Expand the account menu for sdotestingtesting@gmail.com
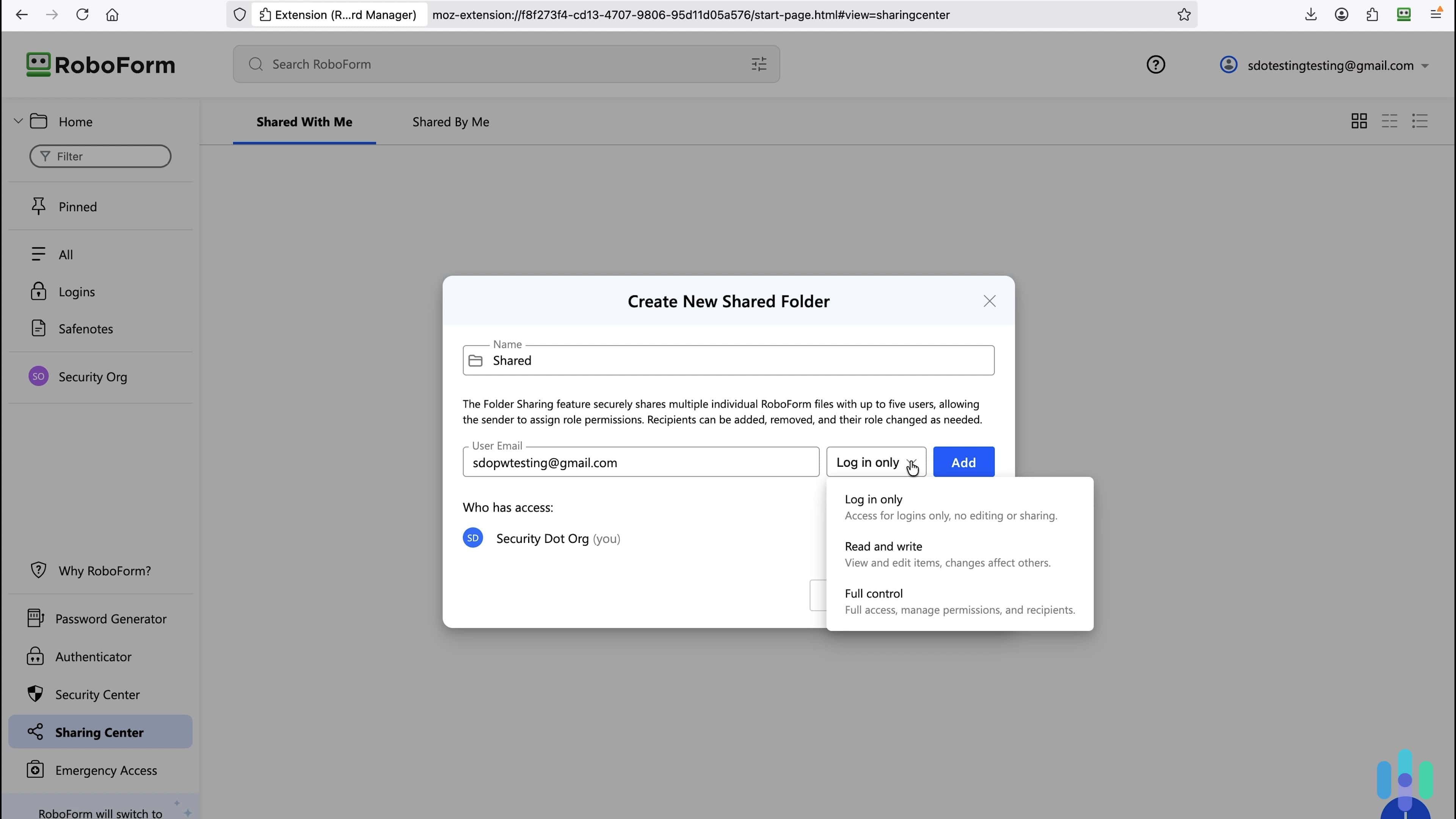 click(1426, 66)
